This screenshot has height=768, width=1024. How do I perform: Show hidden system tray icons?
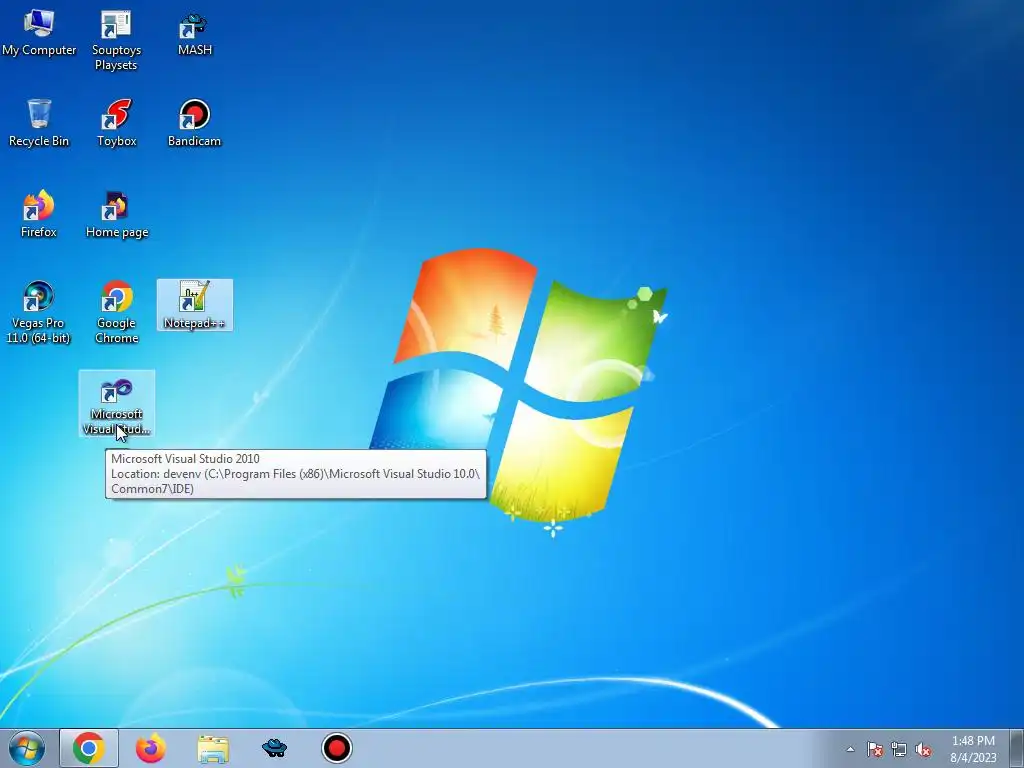[850, 749]
